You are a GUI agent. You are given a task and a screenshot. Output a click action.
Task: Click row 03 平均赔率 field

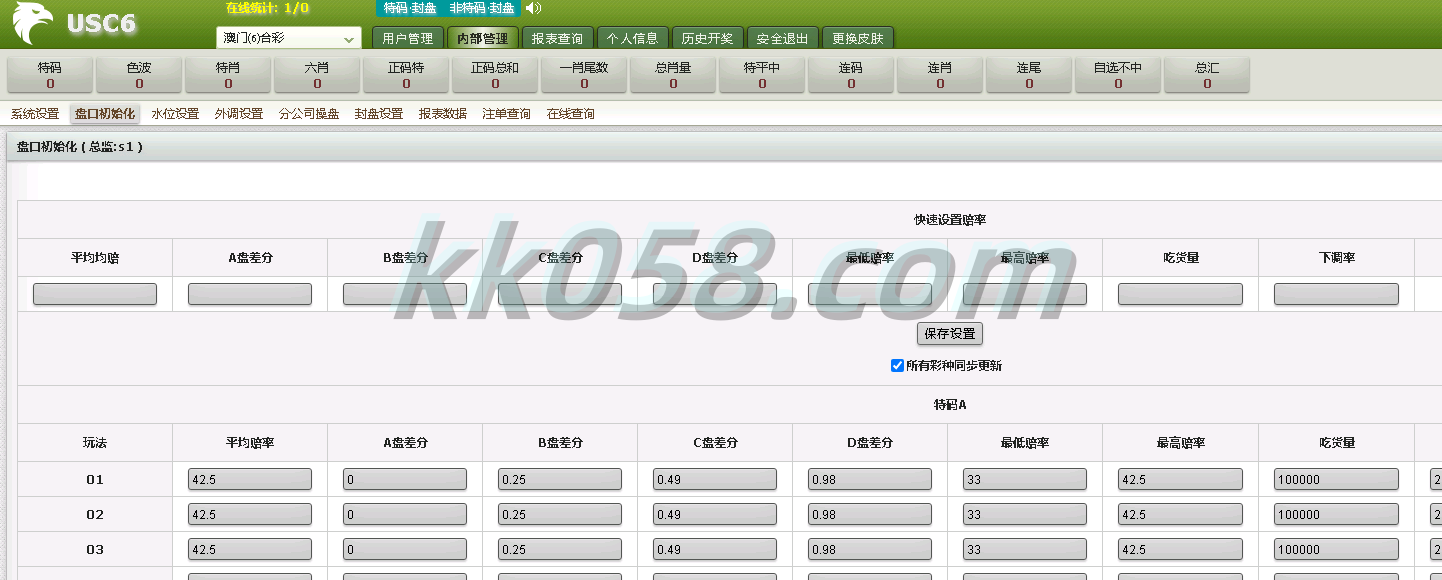tap(250, 549)
